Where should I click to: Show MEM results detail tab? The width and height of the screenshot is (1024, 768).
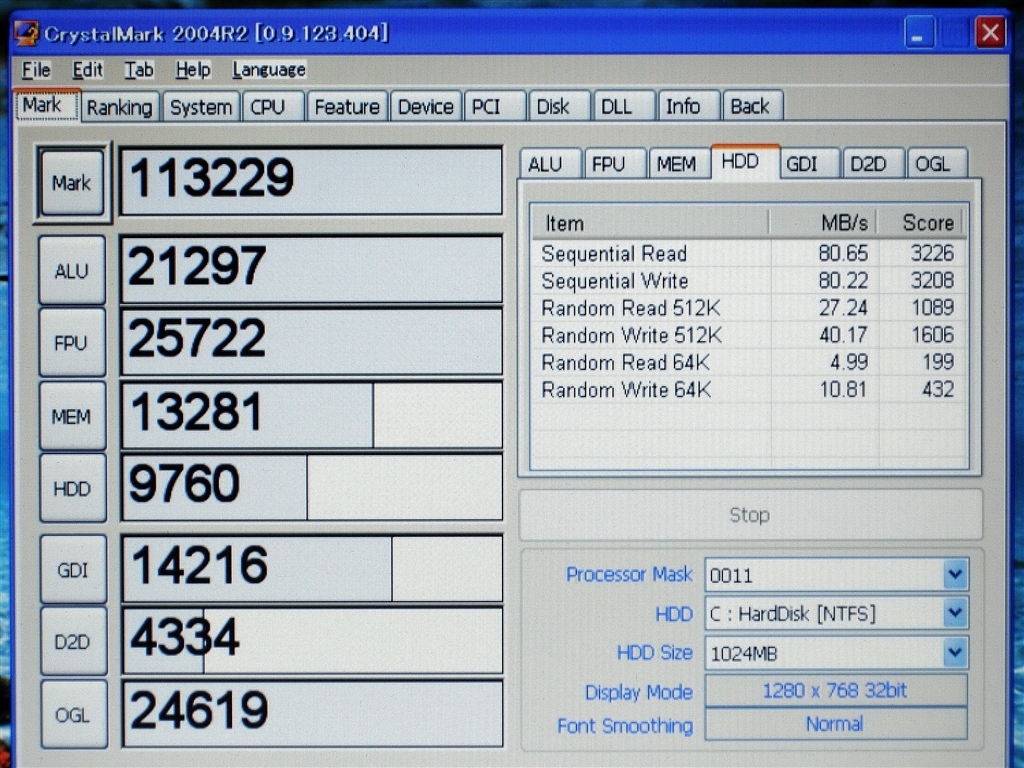[679, 163]
